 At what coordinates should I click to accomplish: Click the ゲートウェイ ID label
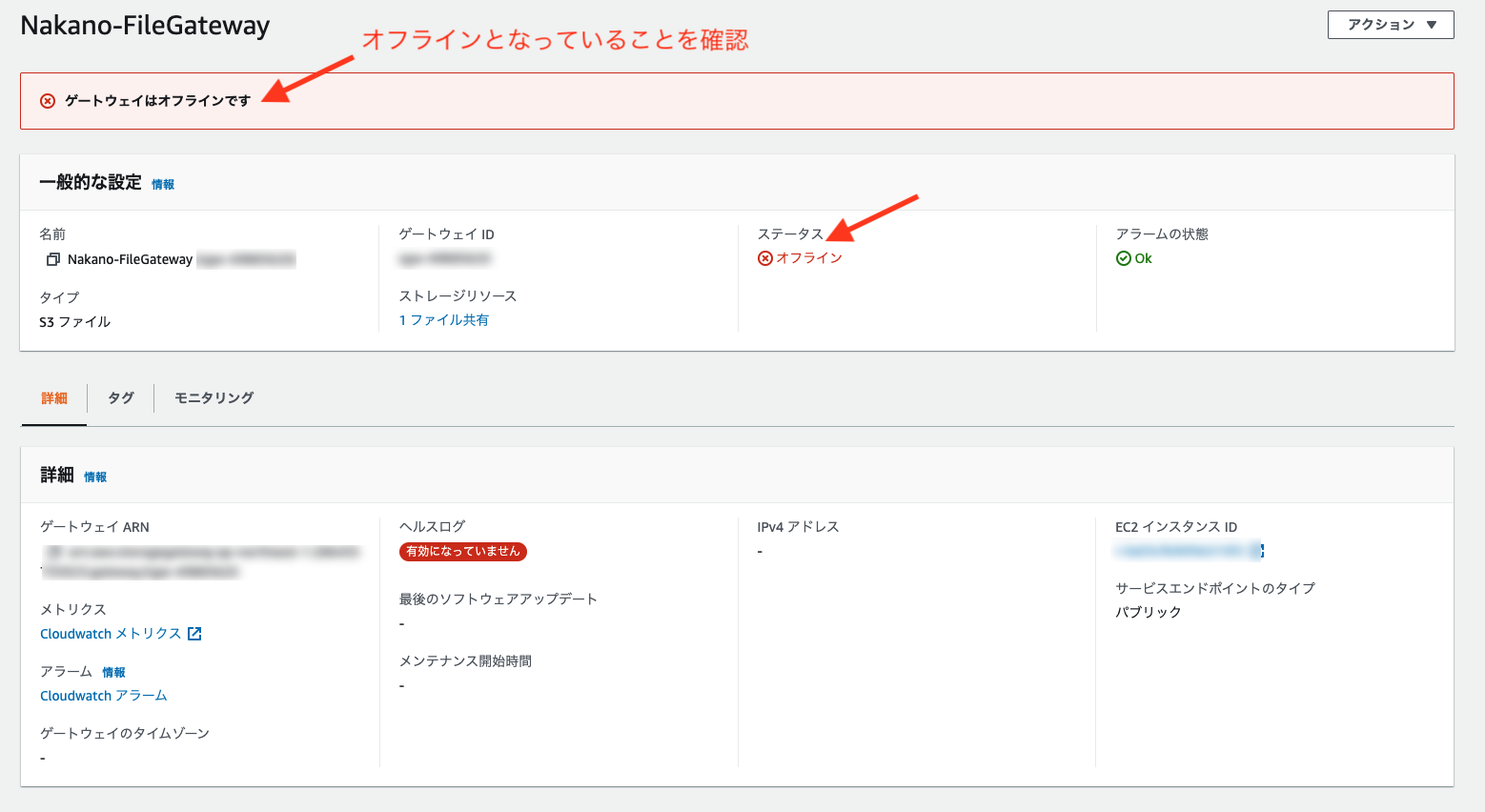446,234
